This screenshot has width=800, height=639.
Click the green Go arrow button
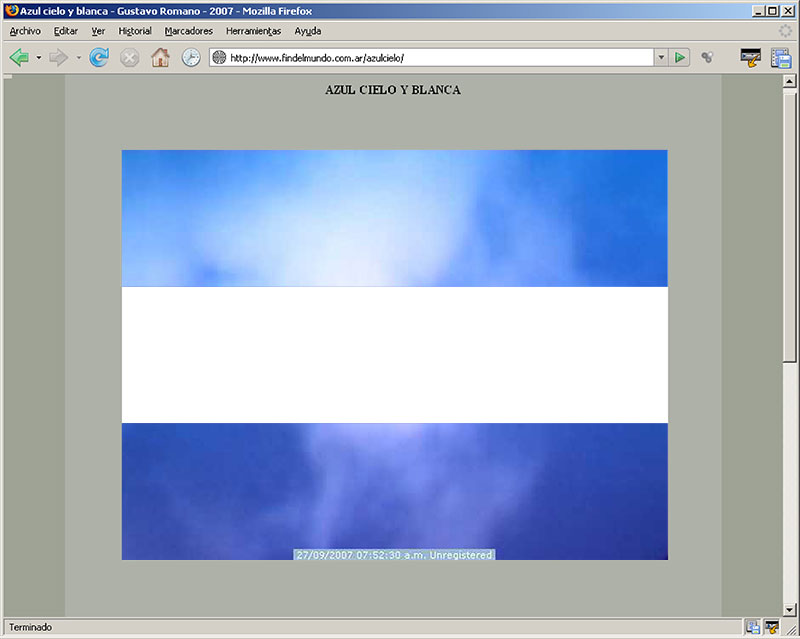[680, 58]
